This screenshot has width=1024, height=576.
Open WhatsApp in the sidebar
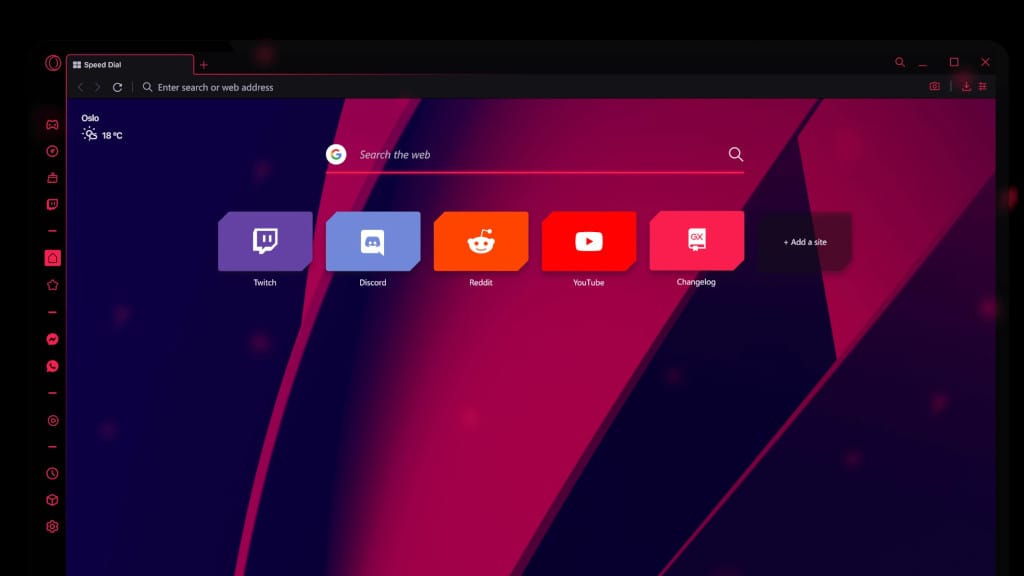point(52,366)
